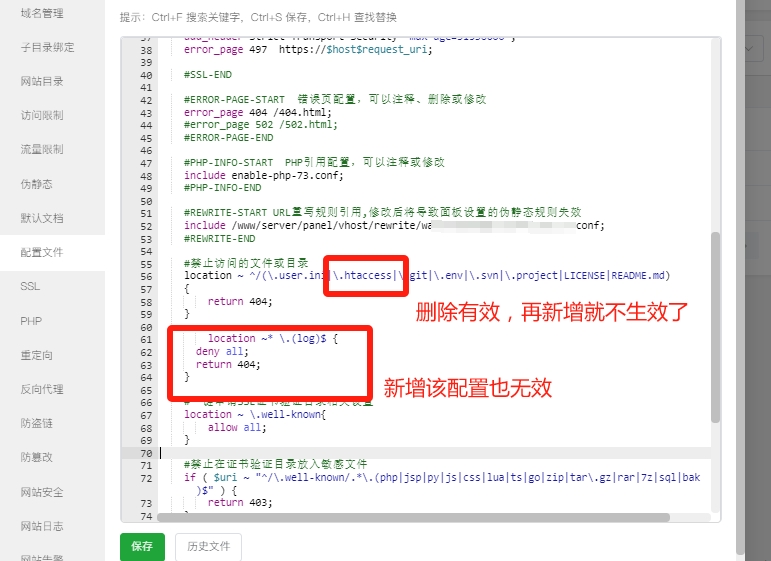Click 'include enable-php-73.conf;' line
Image resolution: width=771 pixels, height=561 pixels.
tap(264, 175)
